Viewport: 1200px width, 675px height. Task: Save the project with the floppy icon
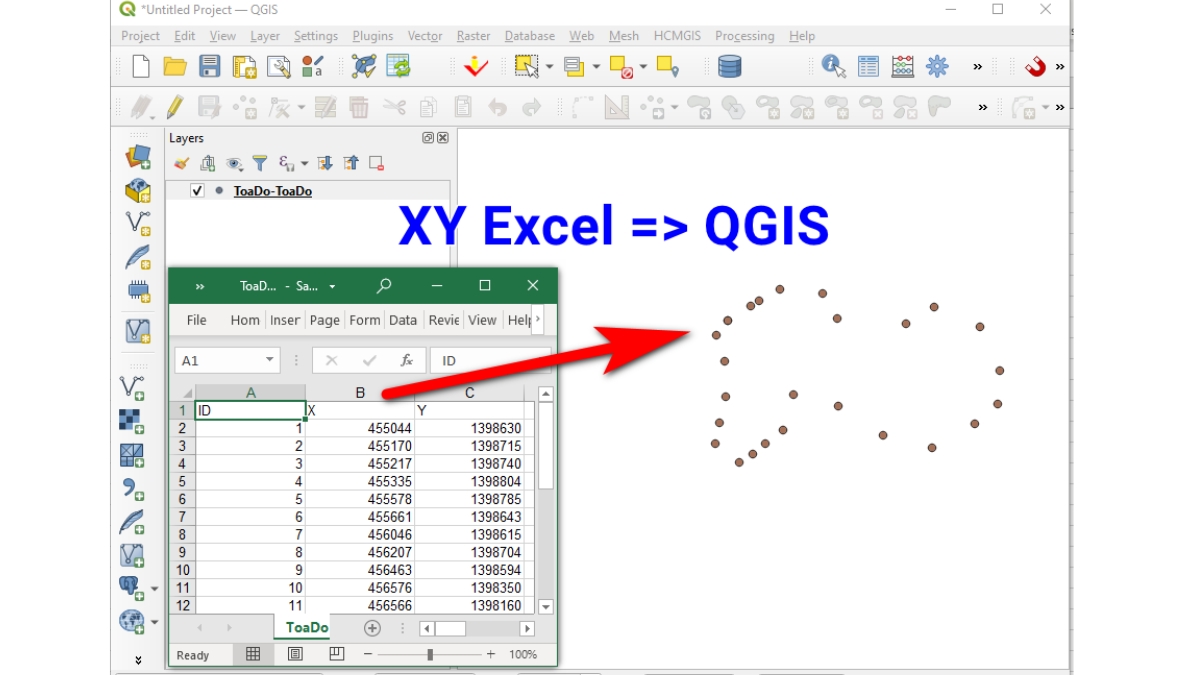point(209,67)
